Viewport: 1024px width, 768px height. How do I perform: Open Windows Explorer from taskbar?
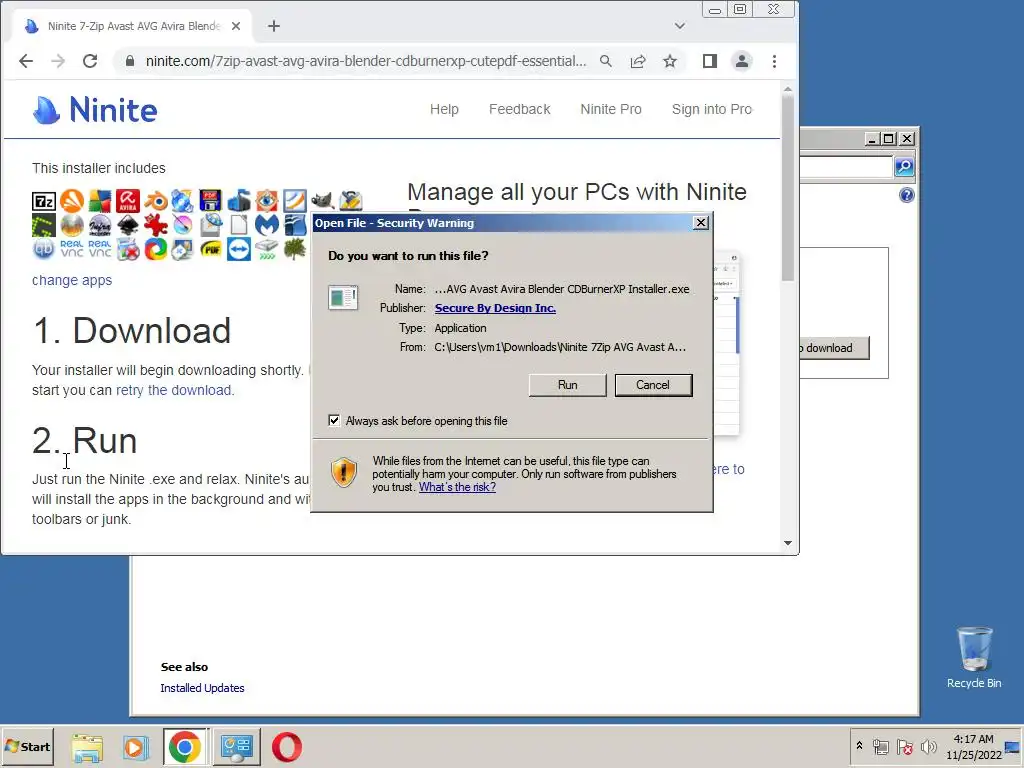click(x=87, y=747)
